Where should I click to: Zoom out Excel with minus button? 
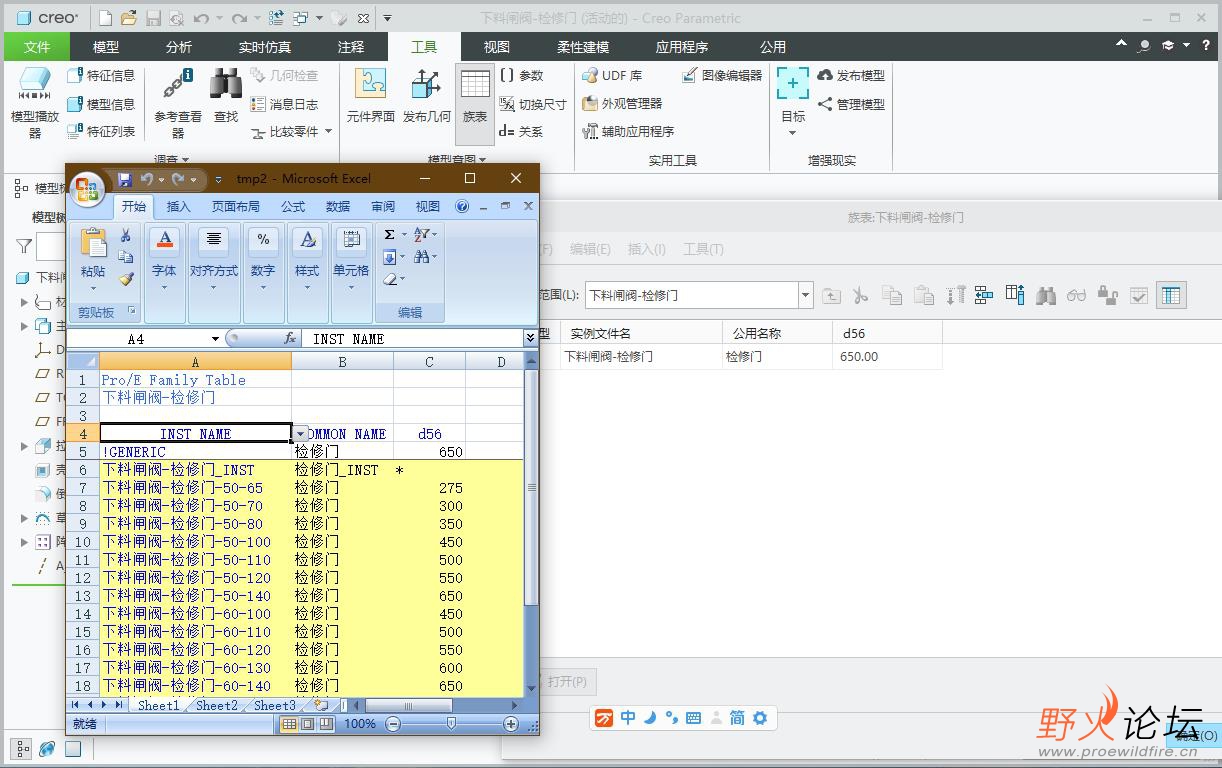click(393, 724)
